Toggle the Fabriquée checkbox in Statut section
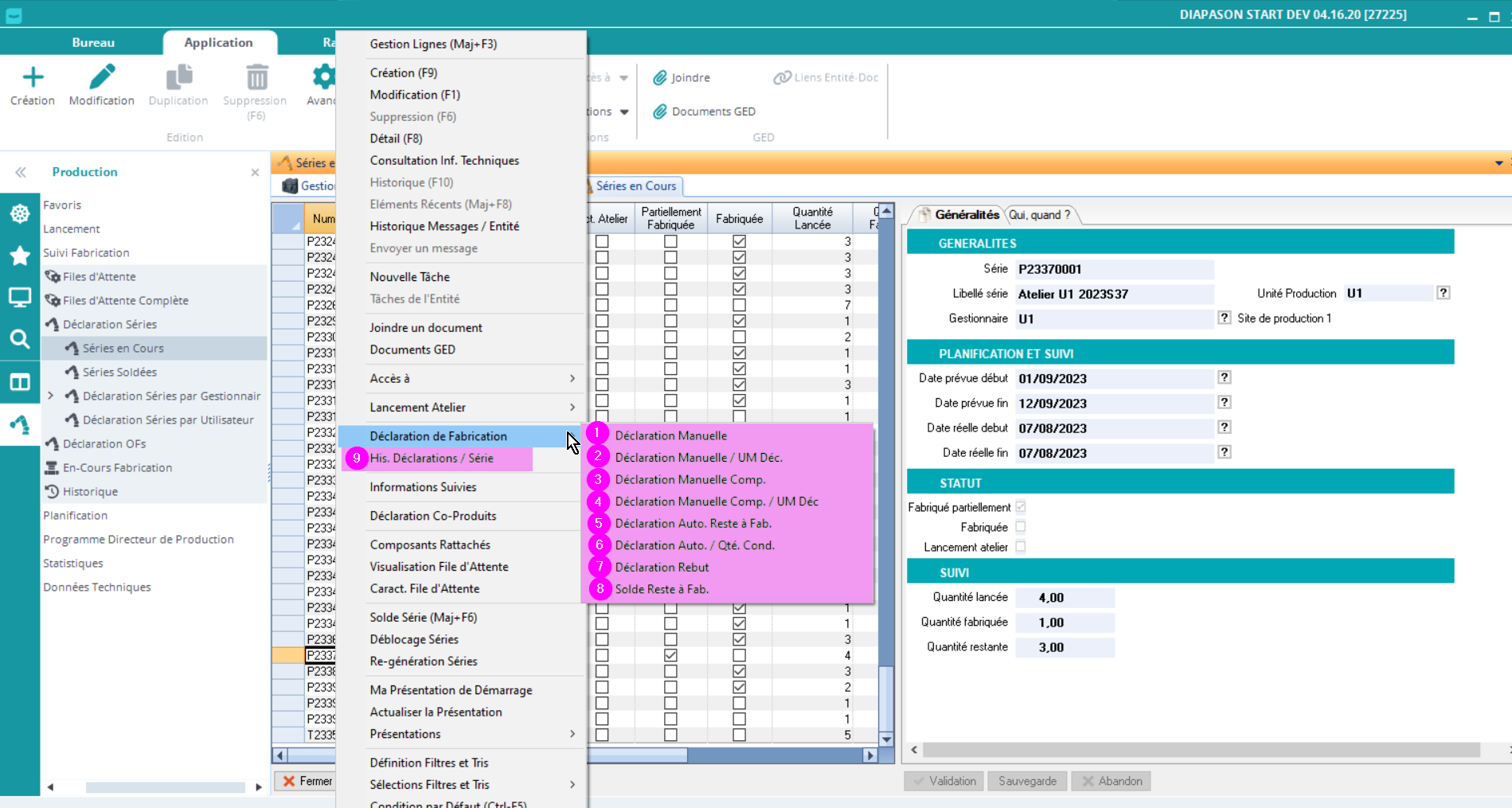 point(1021,527)
